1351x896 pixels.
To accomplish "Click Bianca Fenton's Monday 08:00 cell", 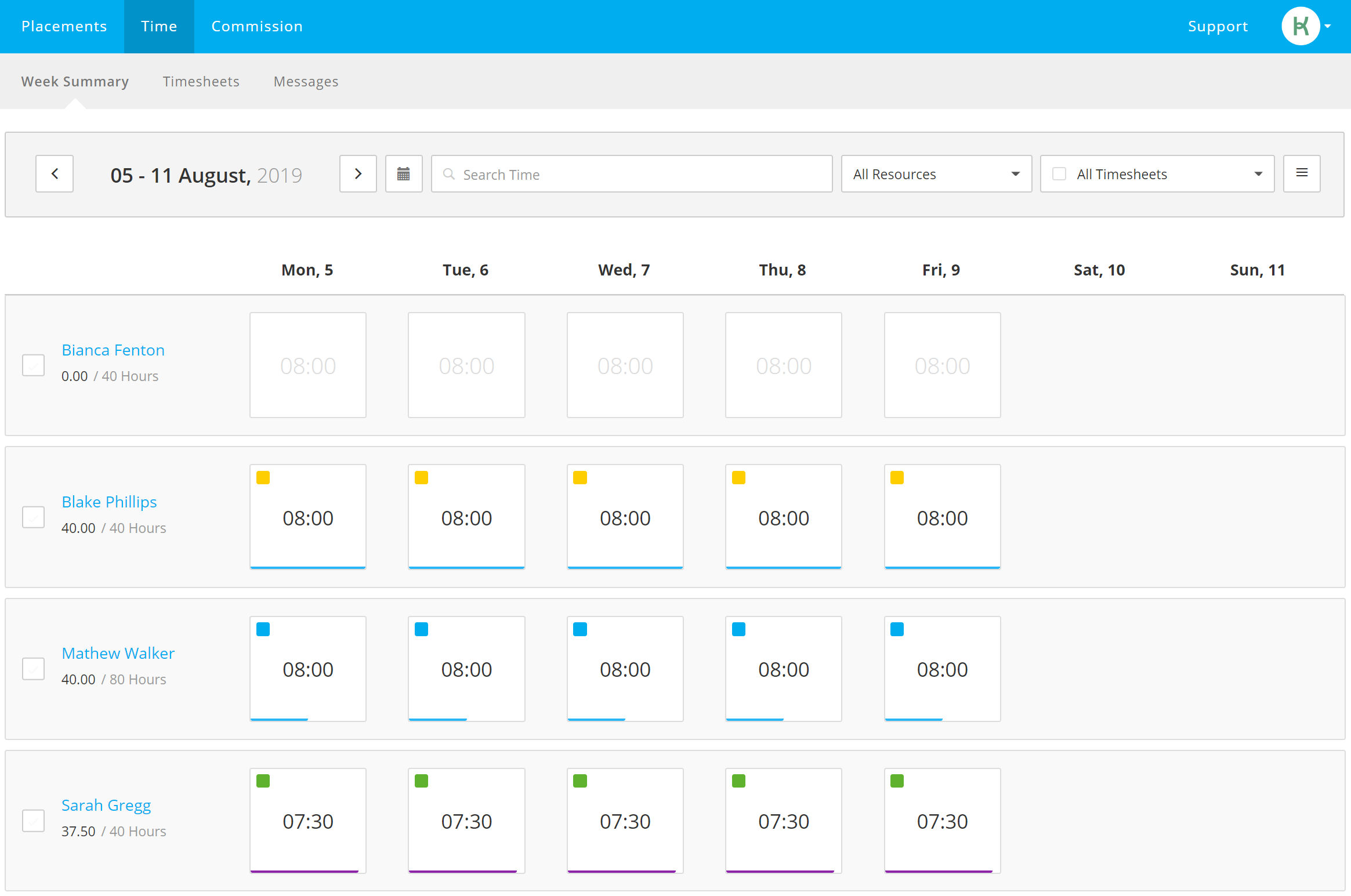I will point(308,365).
